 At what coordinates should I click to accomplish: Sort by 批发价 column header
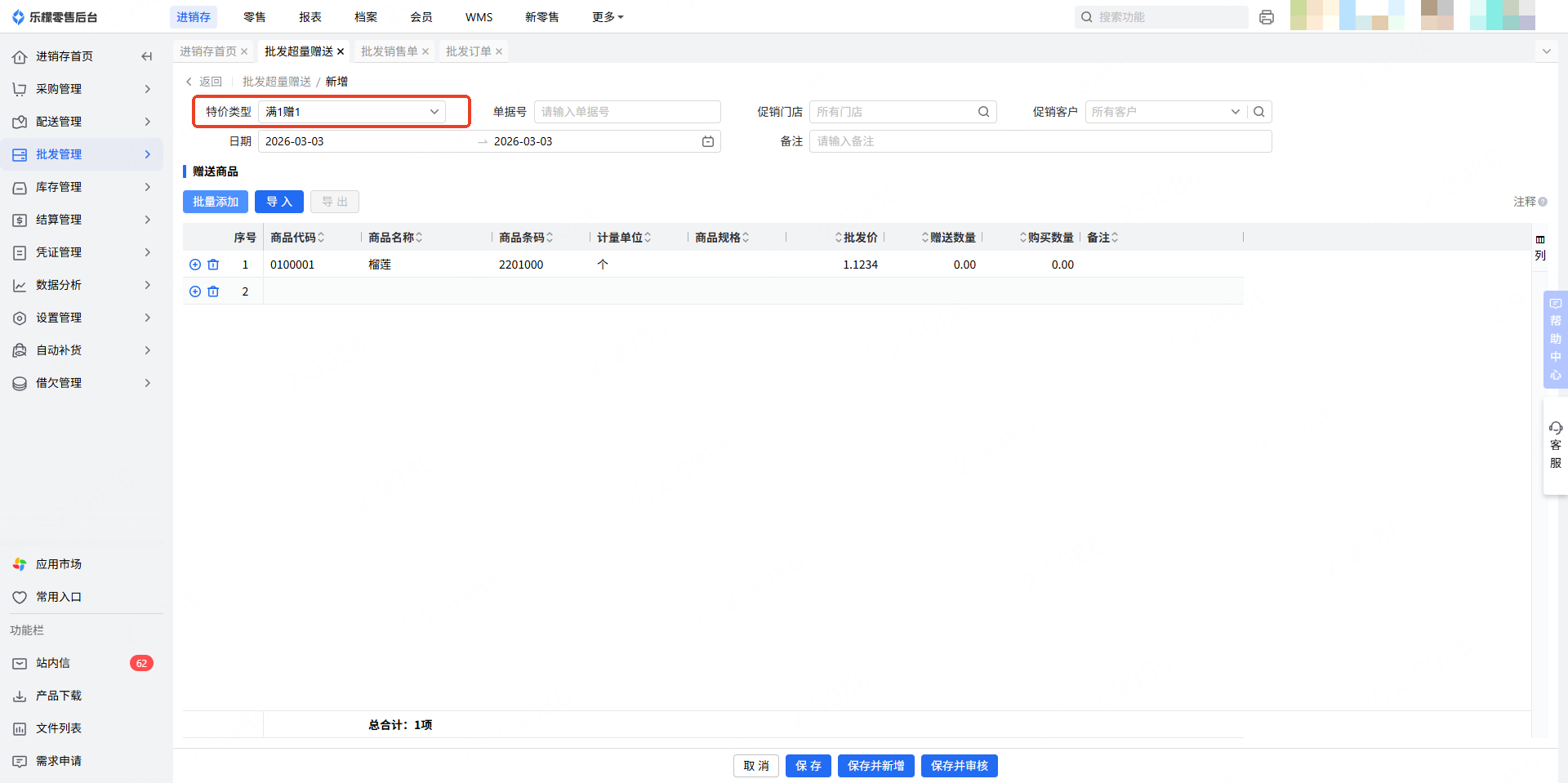point(856,238)
